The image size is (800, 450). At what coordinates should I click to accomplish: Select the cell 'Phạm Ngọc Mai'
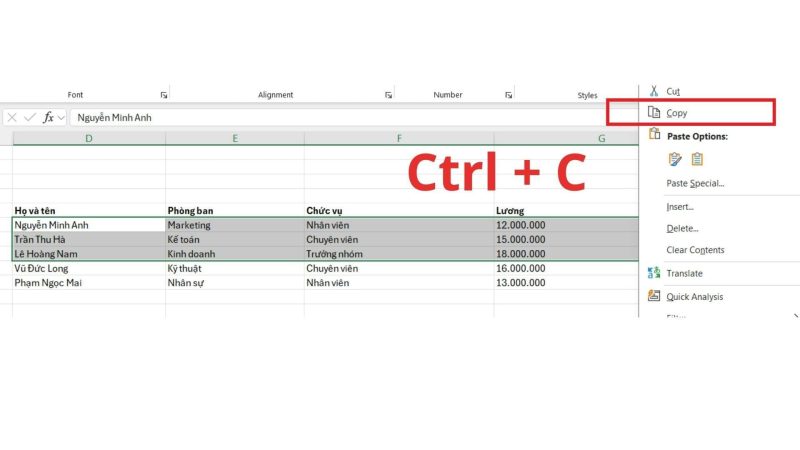point(89,283)
